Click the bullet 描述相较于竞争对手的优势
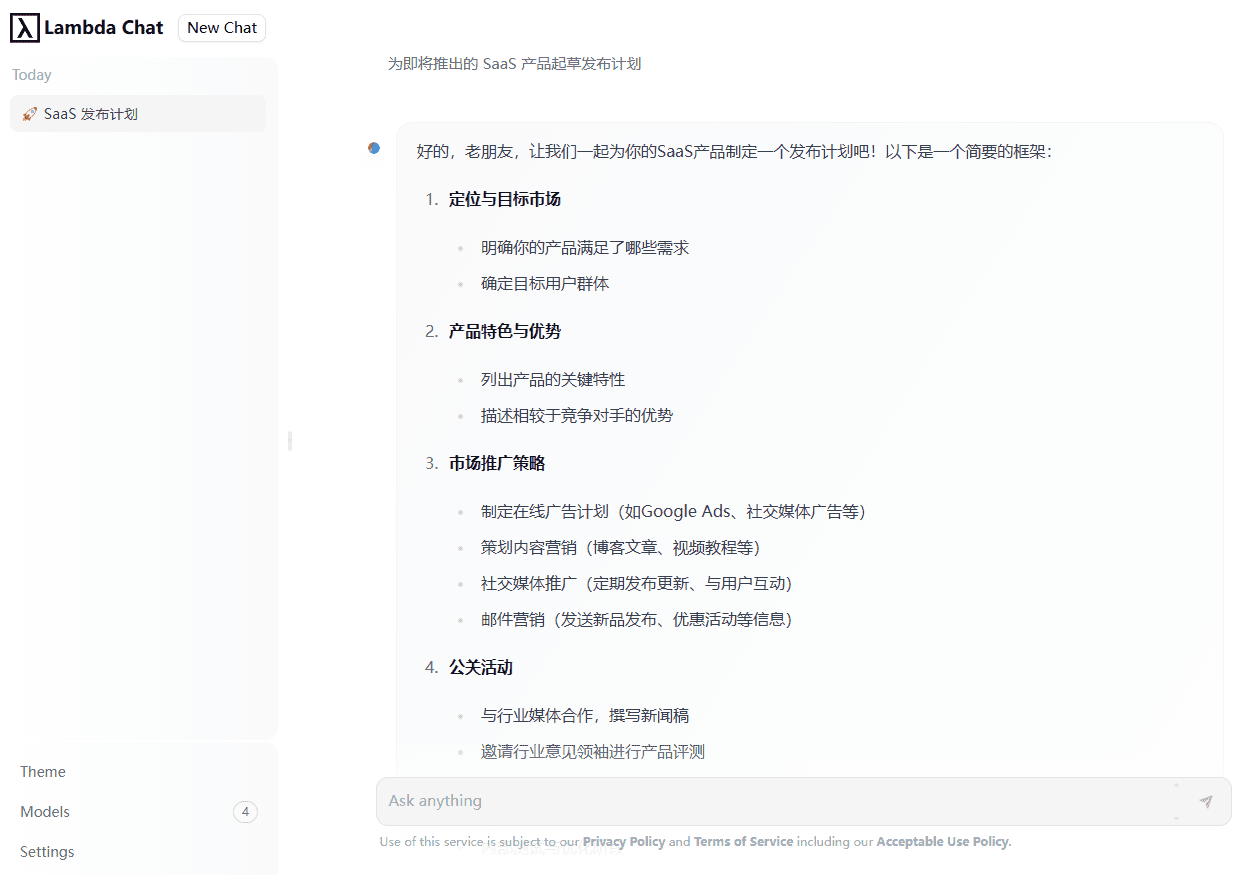This screenshot has width=1245, height=875. click(x=577, y=415)
